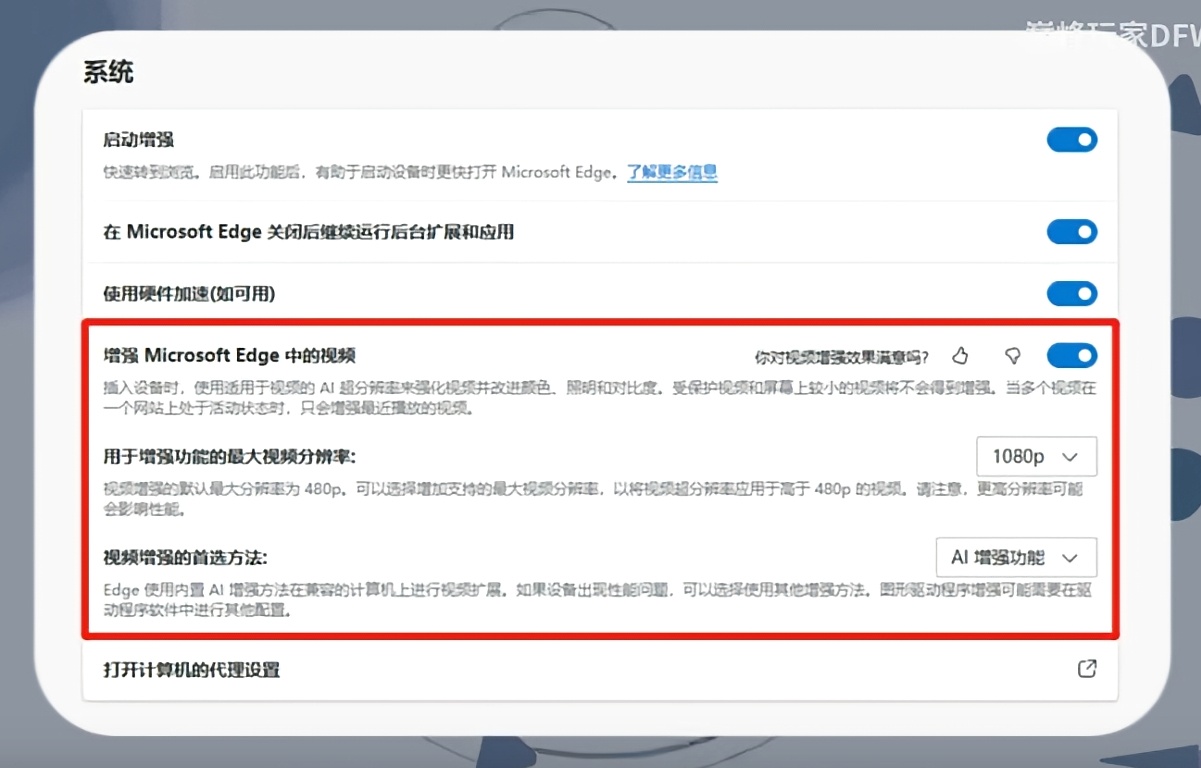This screenshot has width=1201, height=768.
Task: Open the 1080p max resolution dropdown
Action: click(1037, 456)
